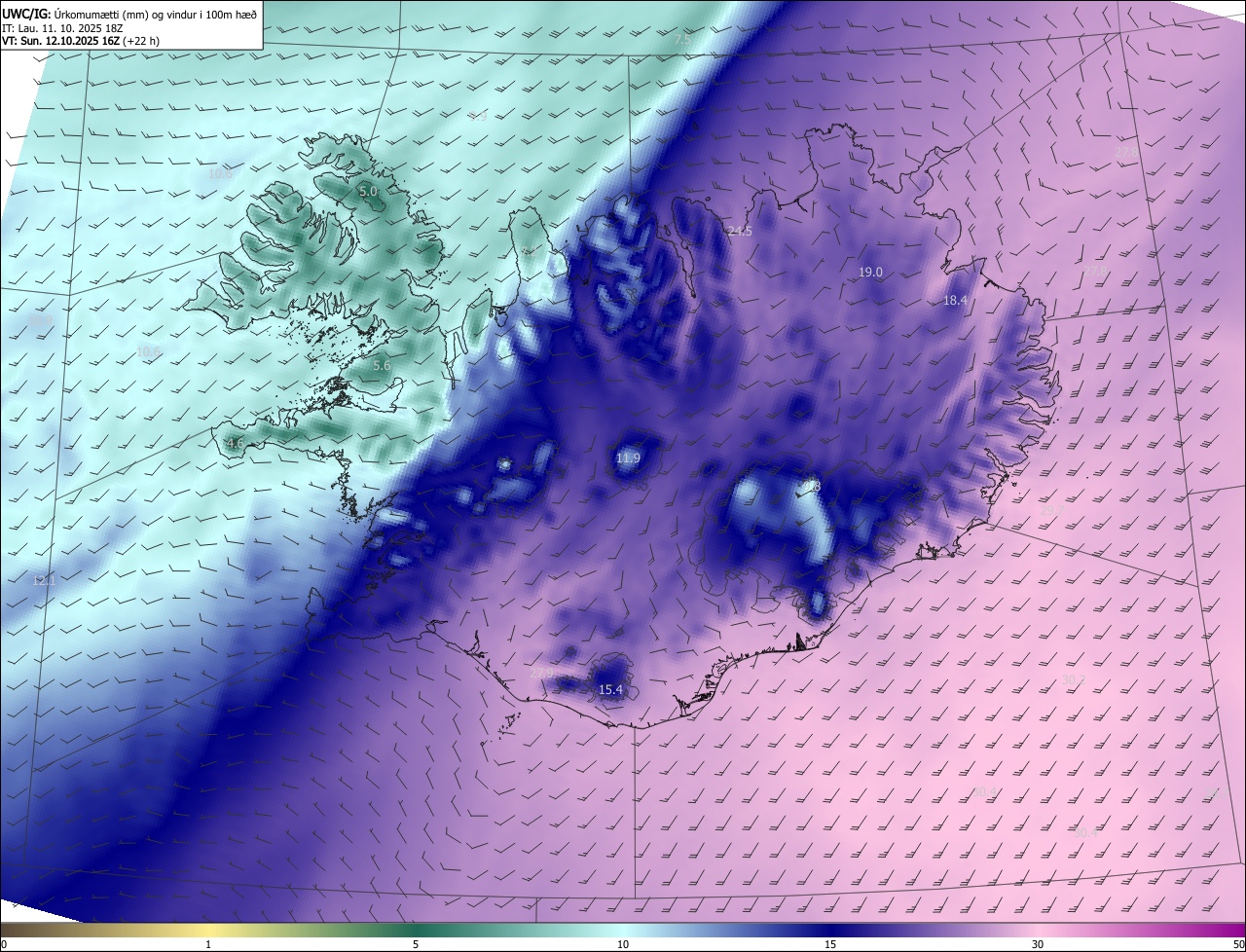Click the 4.6 value label on Snæfellsnes

coord(236,443)
